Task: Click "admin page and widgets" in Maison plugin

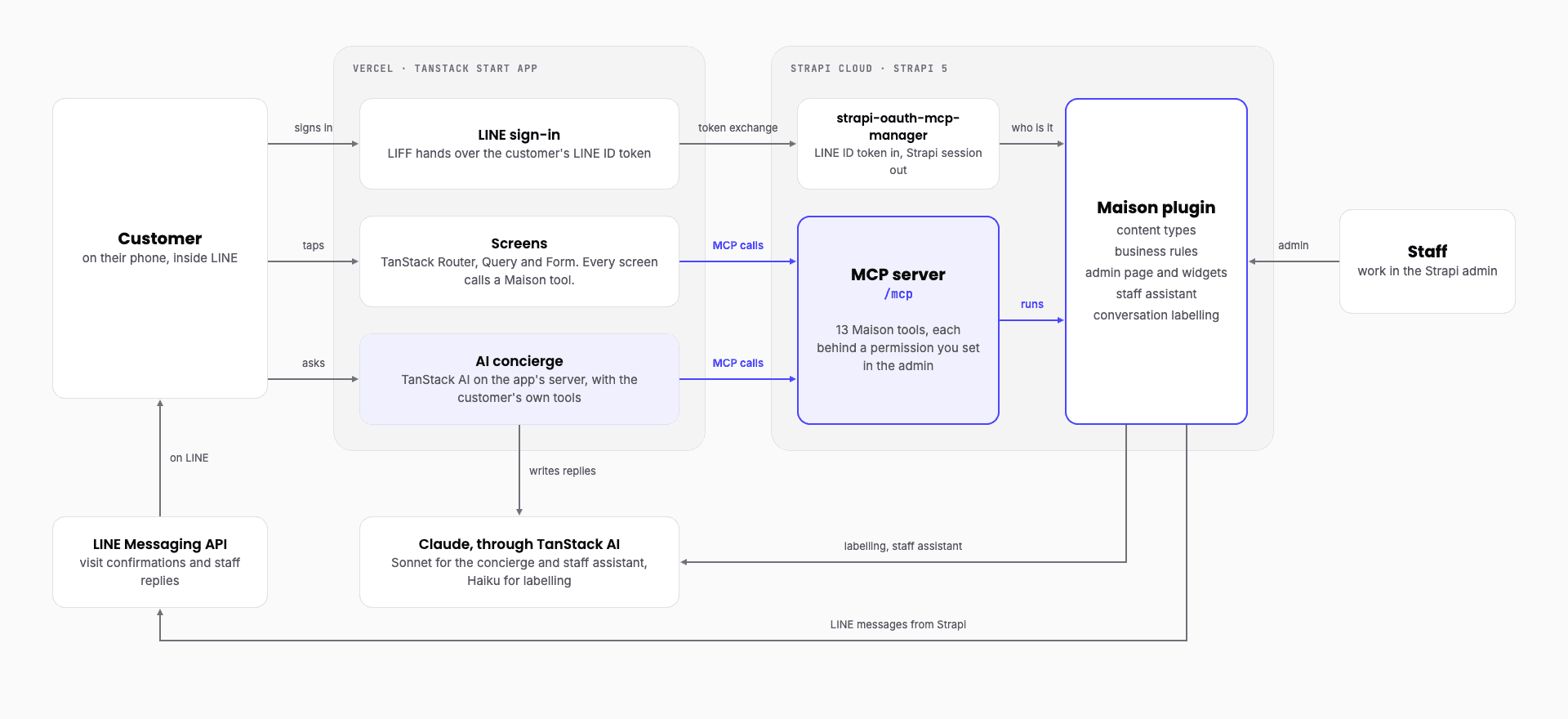Action: 1156,273
